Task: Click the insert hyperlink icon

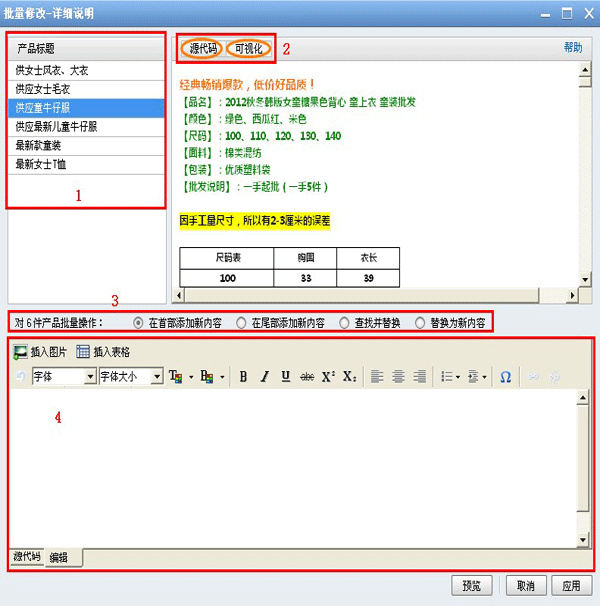Action: click(x=534, y=376)
